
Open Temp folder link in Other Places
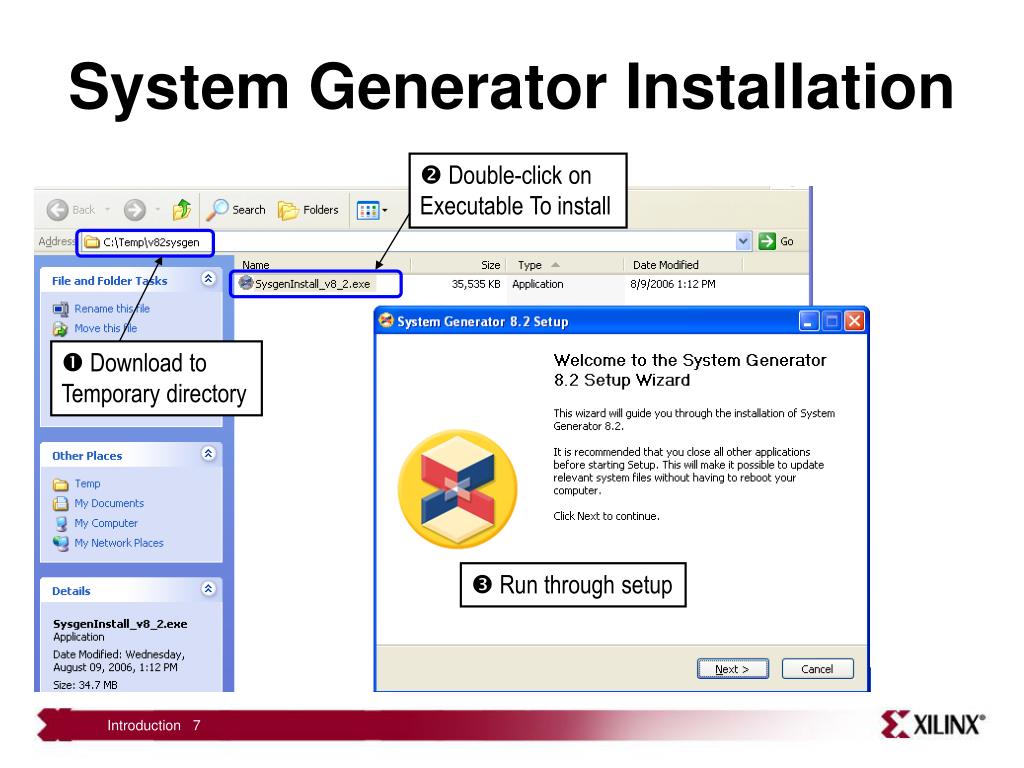pos(87,483)
